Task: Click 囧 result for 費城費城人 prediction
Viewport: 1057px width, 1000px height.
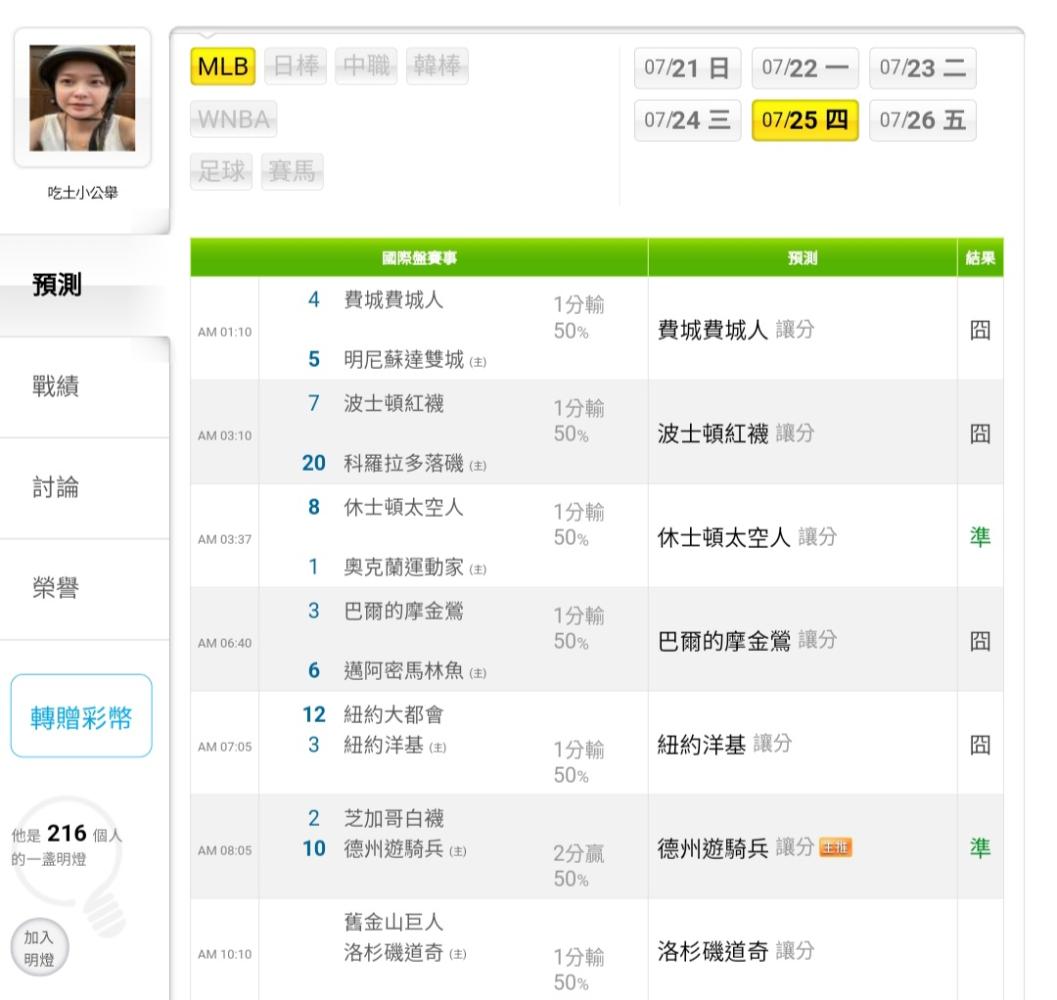Action: coord(980,330)
